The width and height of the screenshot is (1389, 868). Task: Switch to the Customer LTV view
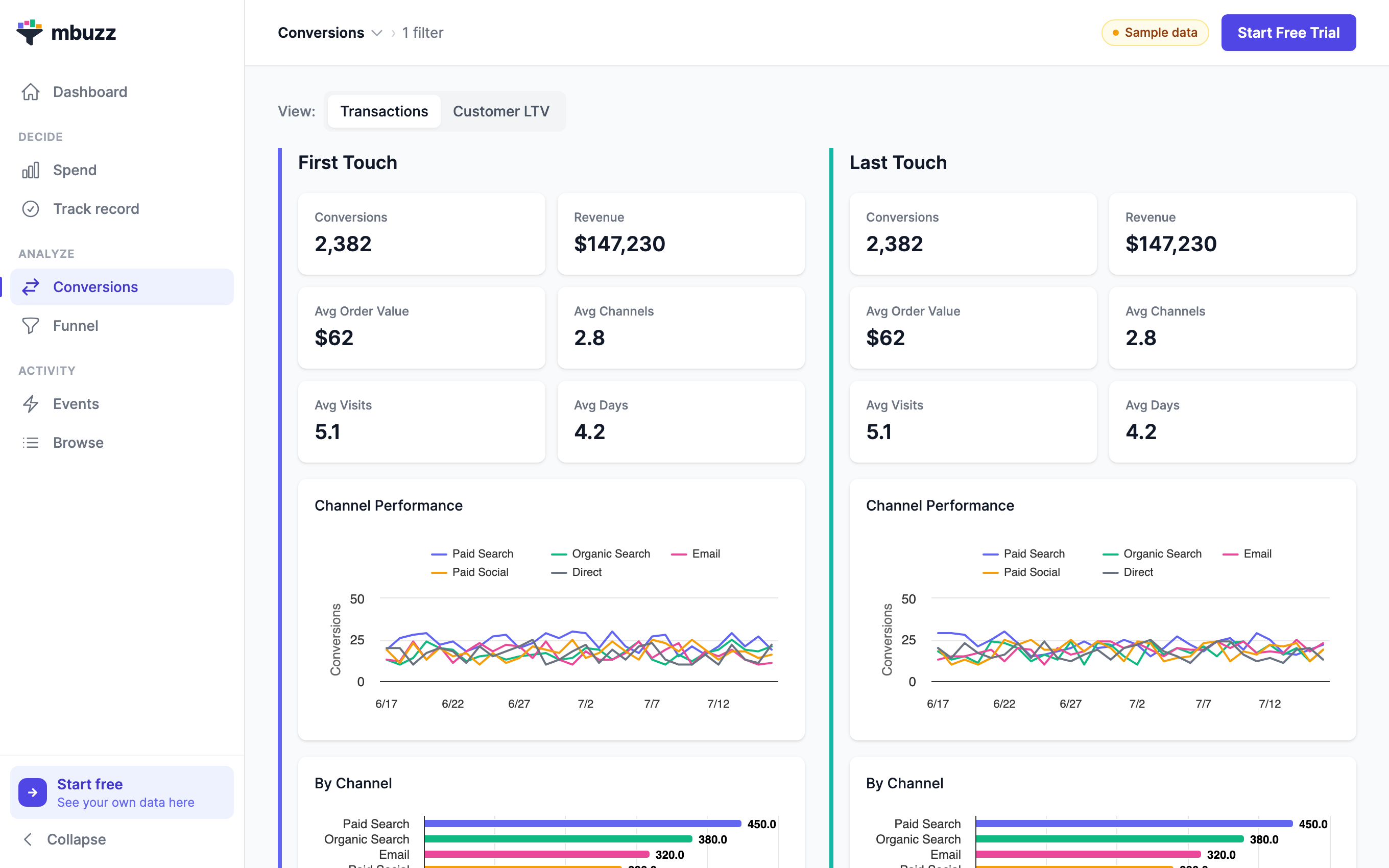coord(501,111)
